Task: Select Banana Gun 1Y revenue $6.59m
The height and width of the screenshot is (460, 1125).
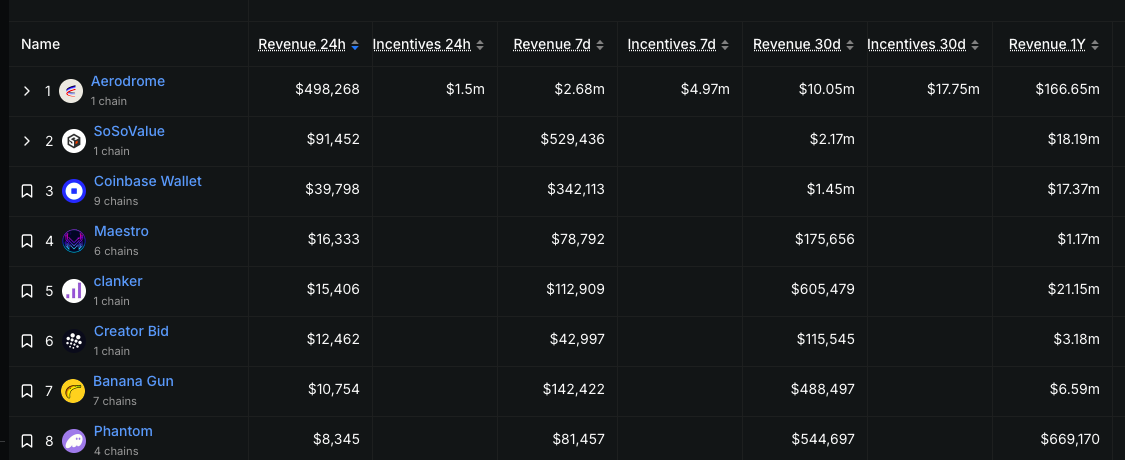Action: tap(1076, 389)
